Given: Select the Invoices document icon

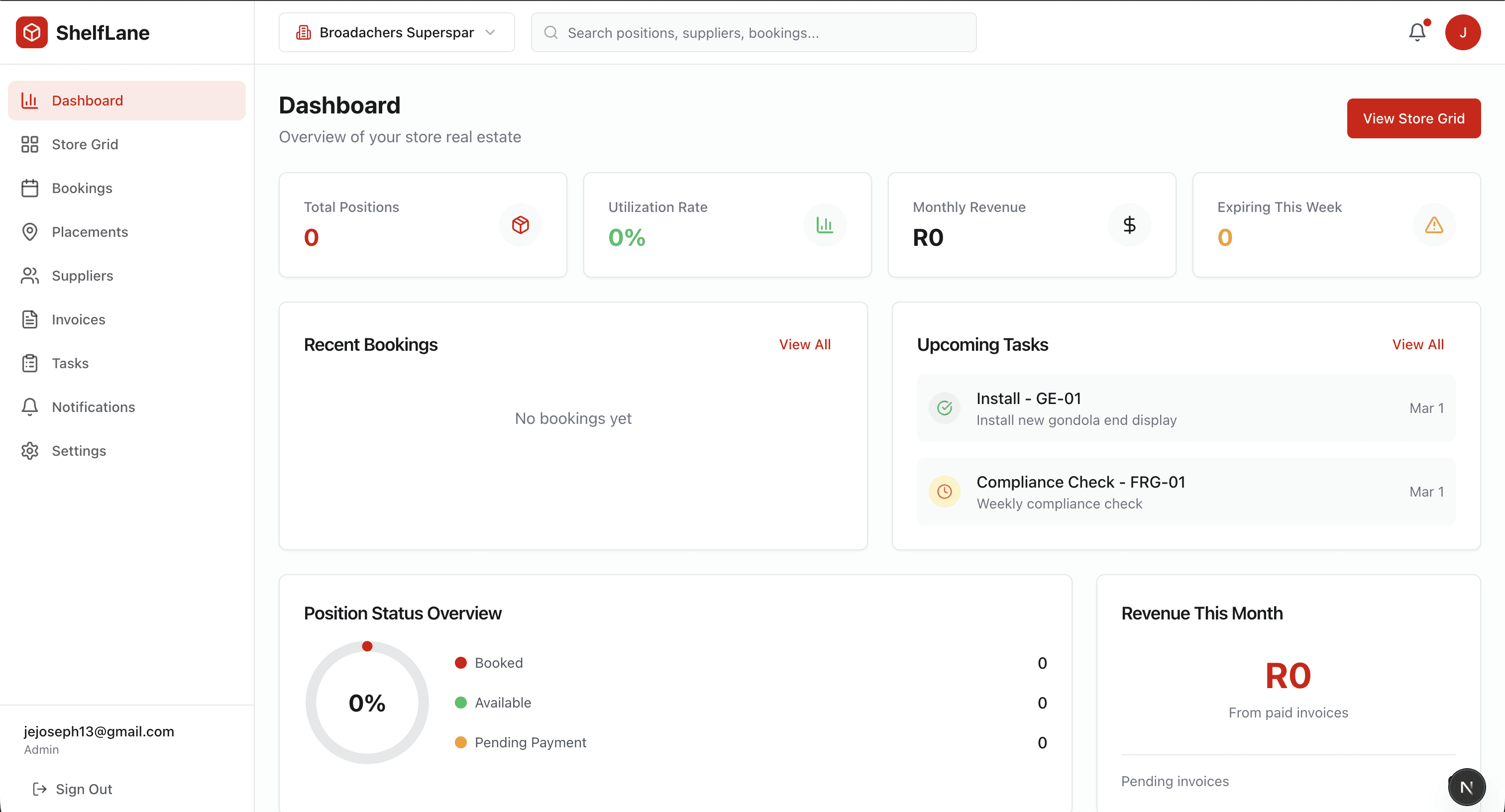Looking at the screenshot, I should [x=30, y=319].
